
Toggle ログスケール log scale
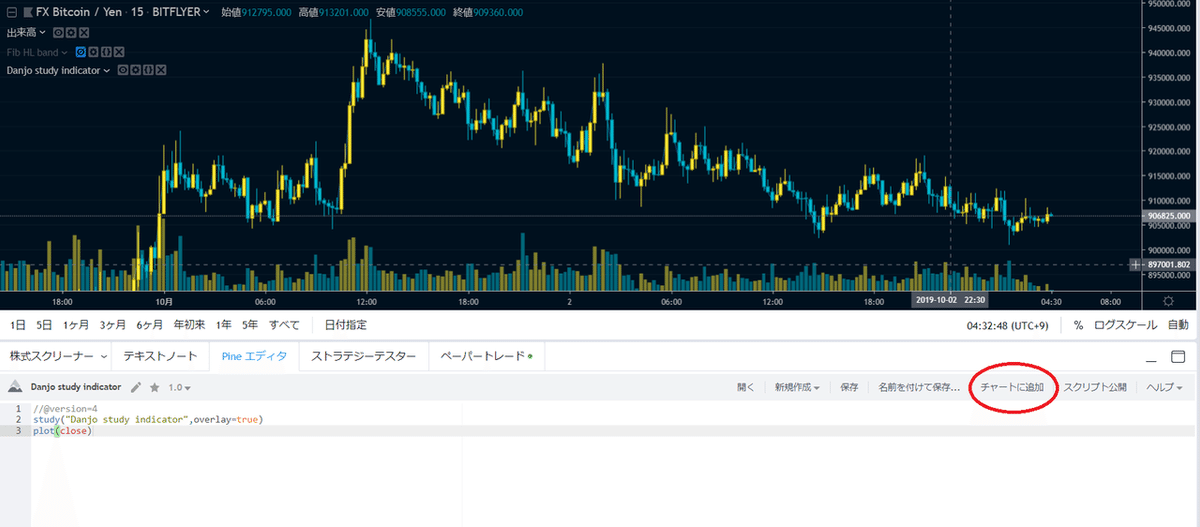pyautogui.click(x=1125, y=325)
